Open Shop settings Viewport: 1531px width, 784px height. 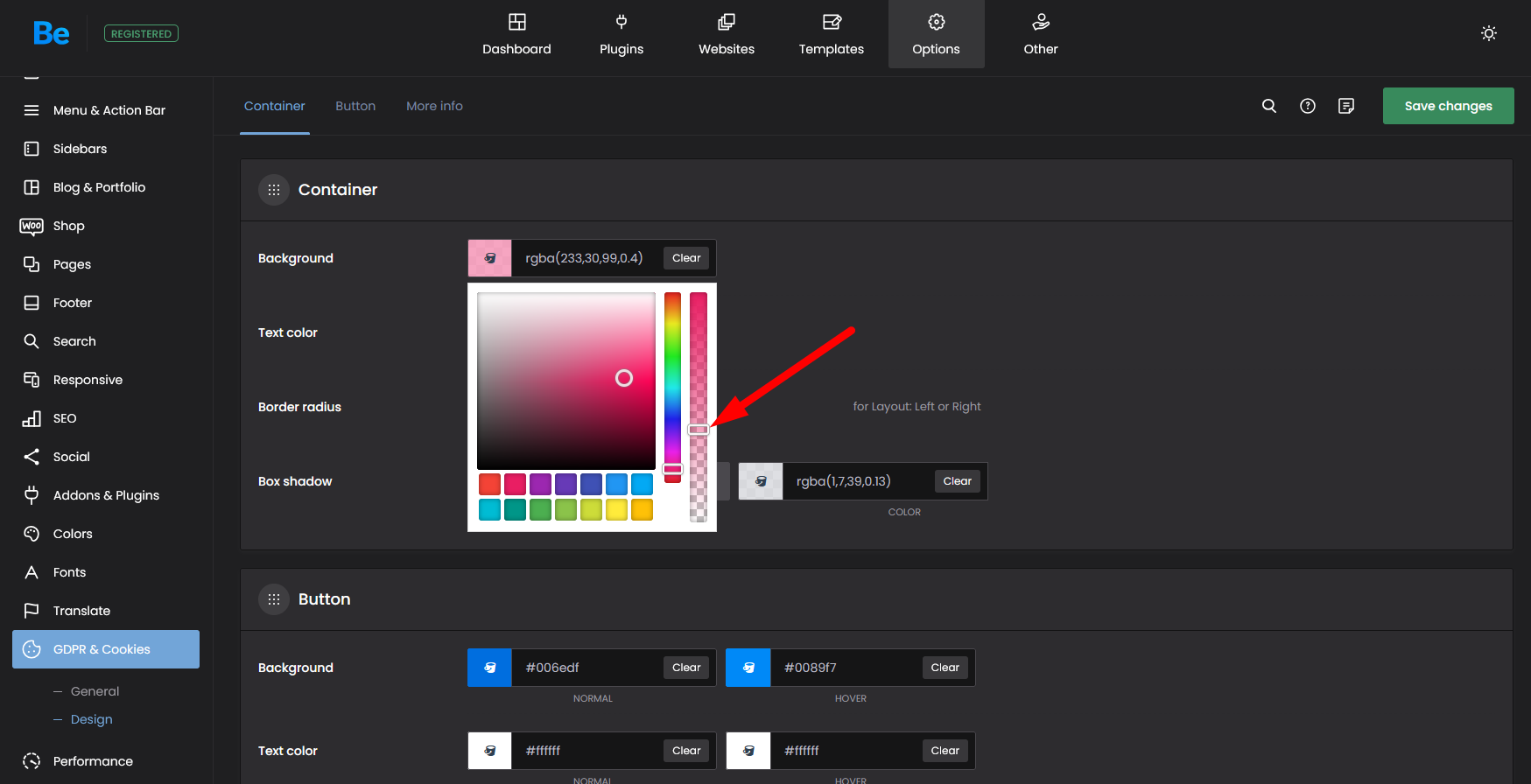coord(106,226)
